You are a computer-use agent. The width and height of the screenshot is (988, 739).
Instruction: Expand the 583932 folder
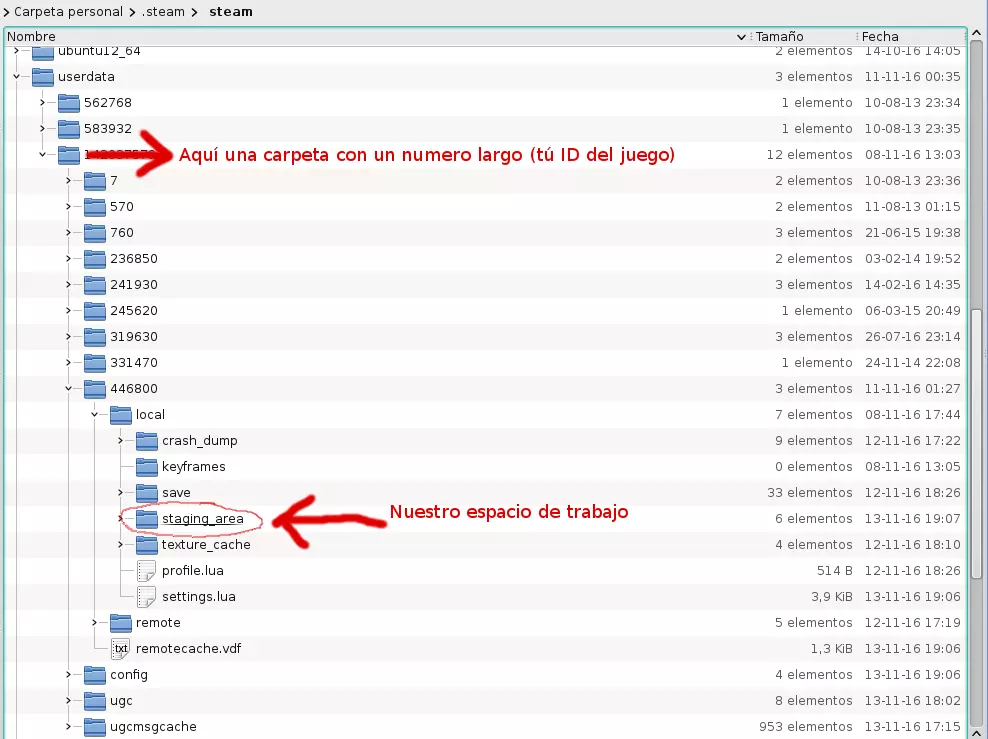(42, 129)
